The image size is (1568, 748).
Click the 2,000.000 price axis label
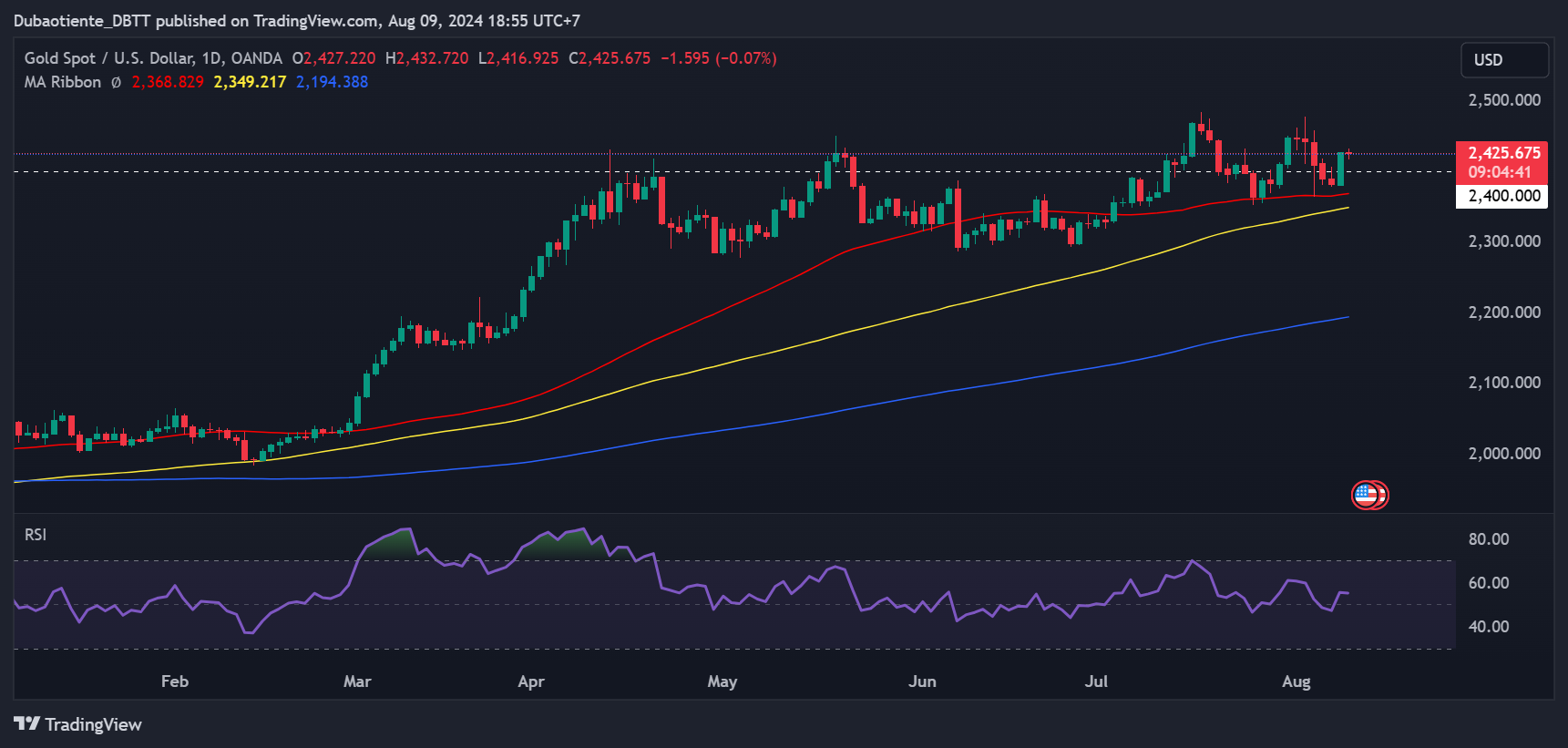click(1504, 454)
